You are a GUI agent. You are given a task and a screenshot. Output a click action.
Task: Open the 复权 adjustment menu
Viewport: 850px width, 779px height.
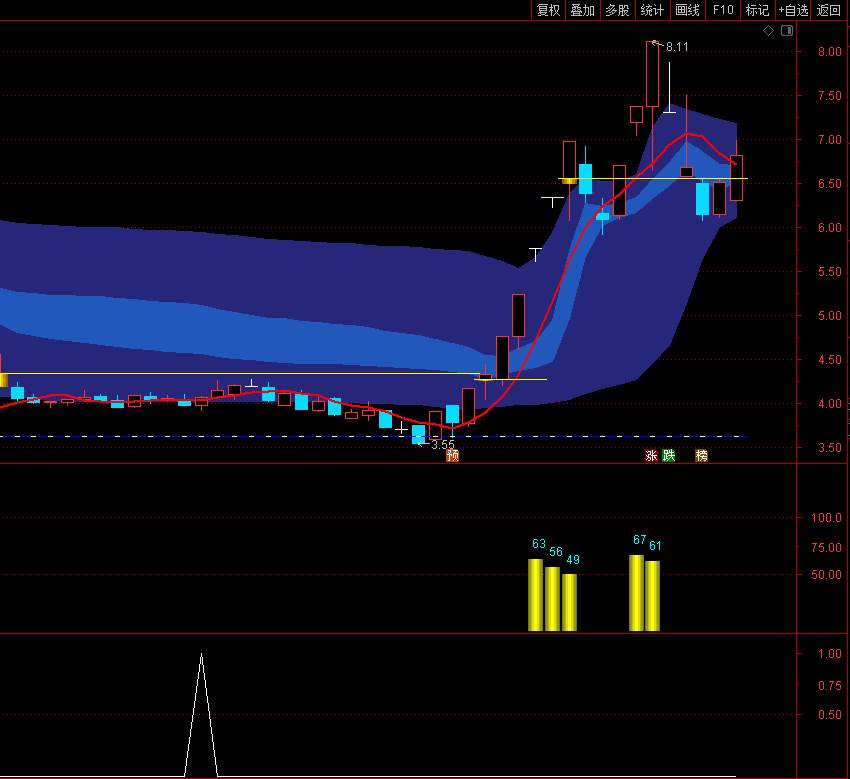[548, 10]
